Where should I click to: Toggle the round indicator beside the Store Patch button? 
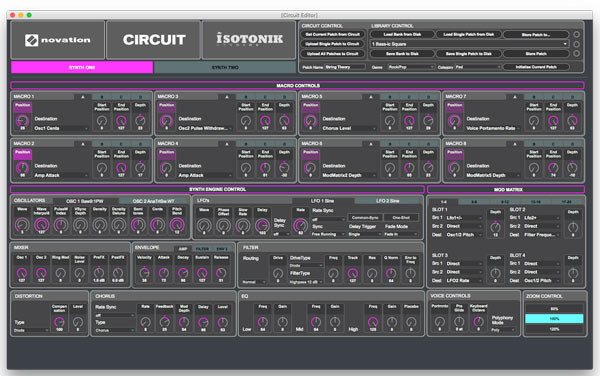(576, 54)
